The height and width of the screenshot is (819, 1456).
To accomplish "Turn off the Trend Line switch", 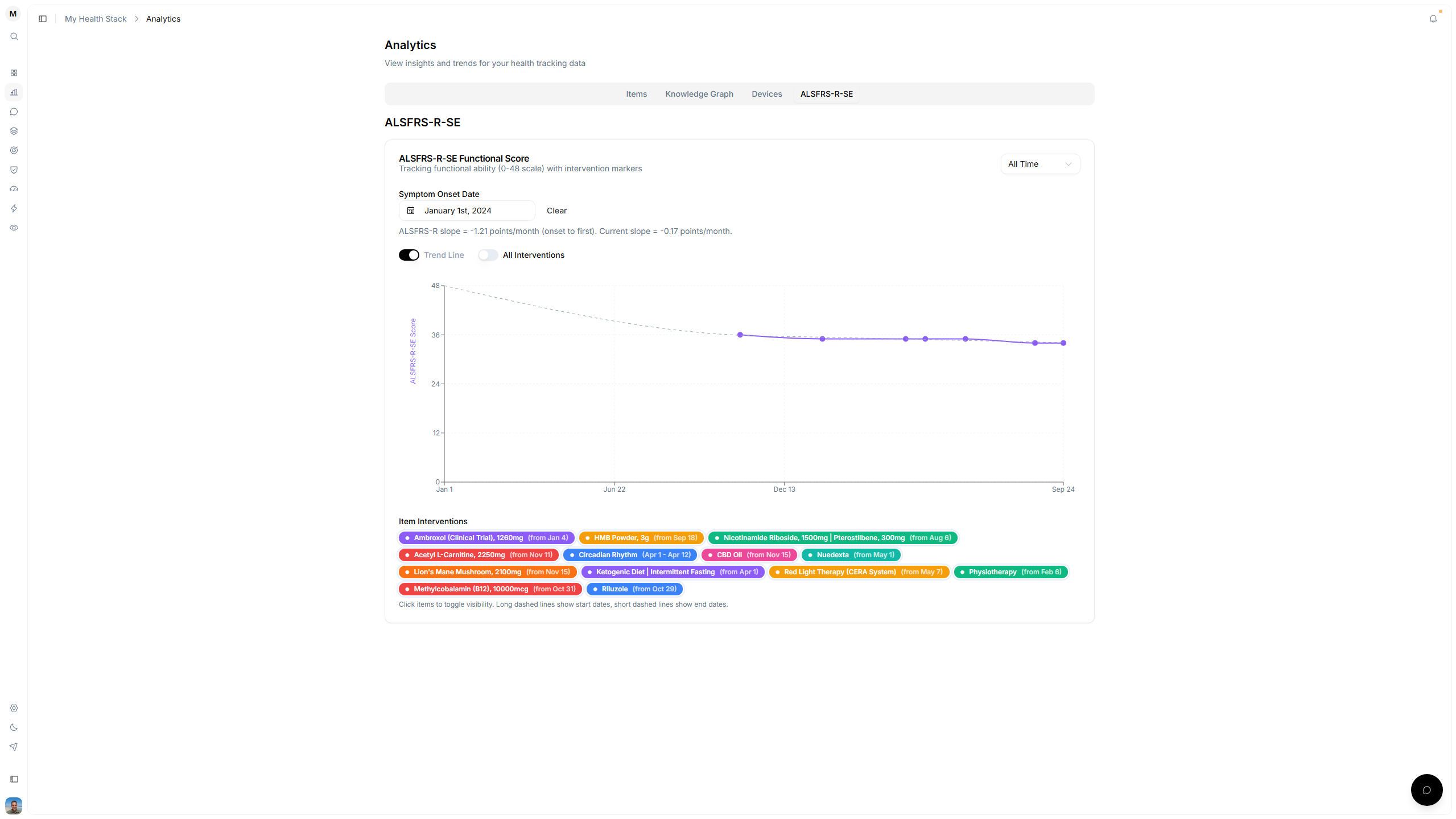I will (x=409, y=255).
